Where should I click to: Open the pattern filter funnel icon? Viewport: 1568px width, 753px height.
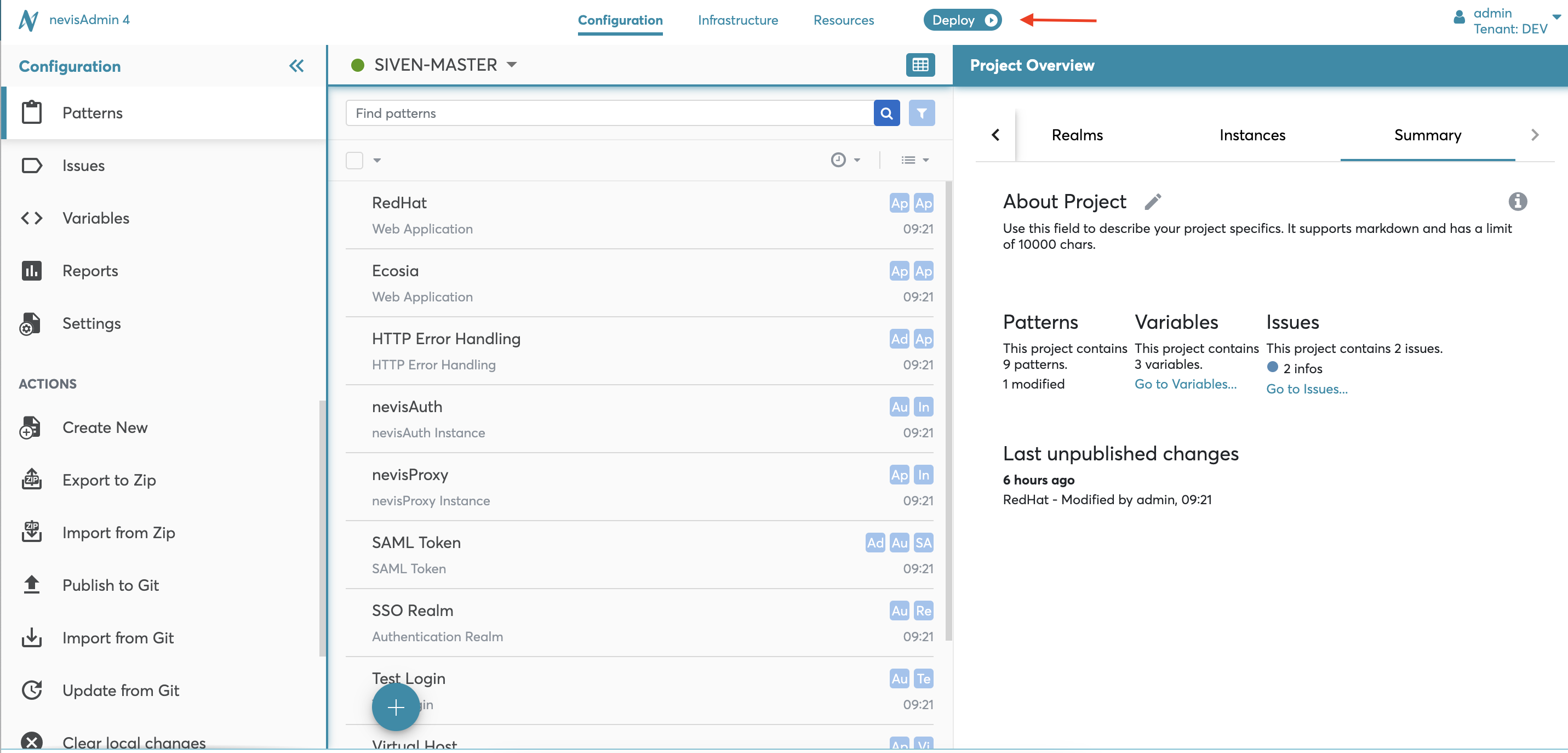(922, 113)
